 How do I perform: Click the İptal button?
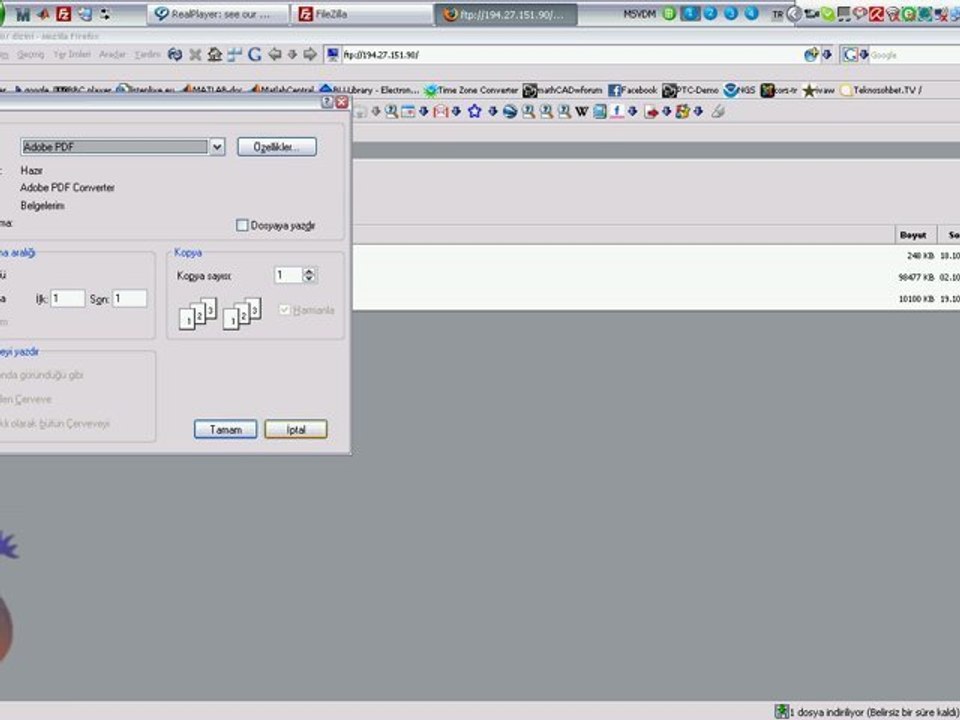click(x=296, y=429)
